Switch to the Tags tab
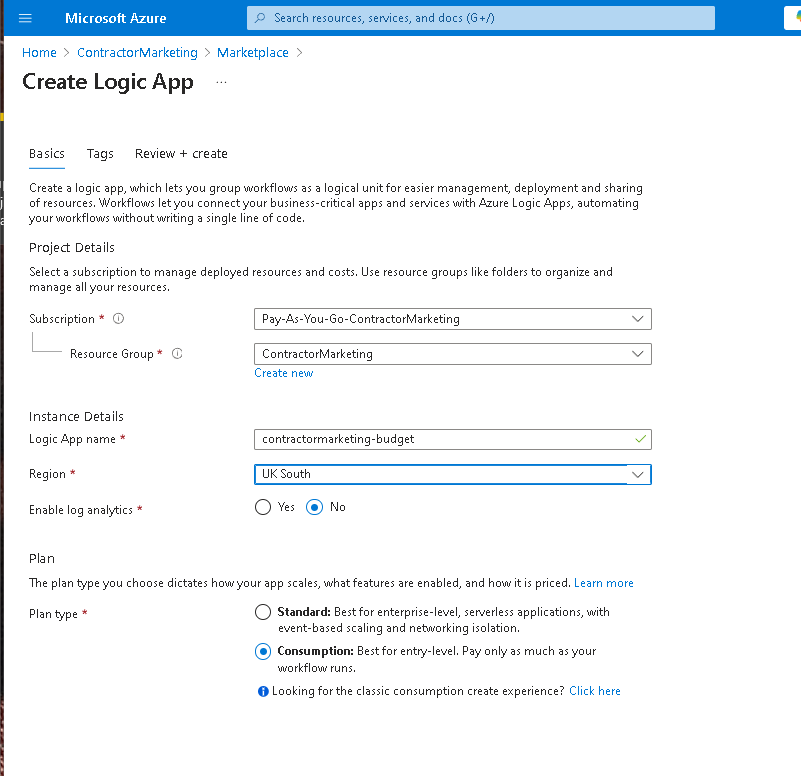The height and width of the screenshot is (776, 801). [x=100, y=154]
